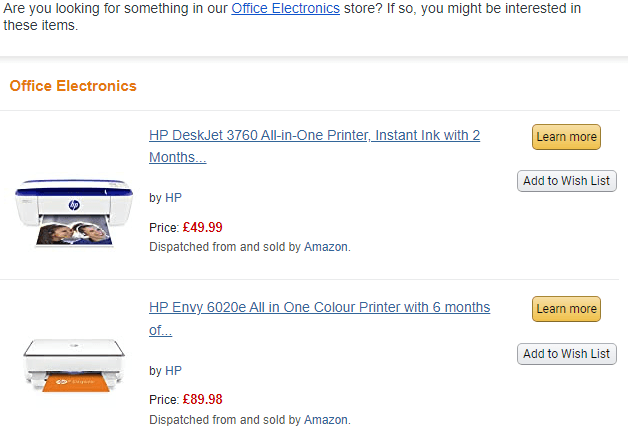Click the dispatch text below the £89.98 price
Viewport: 628px width, 448px height.
(250, 420)
